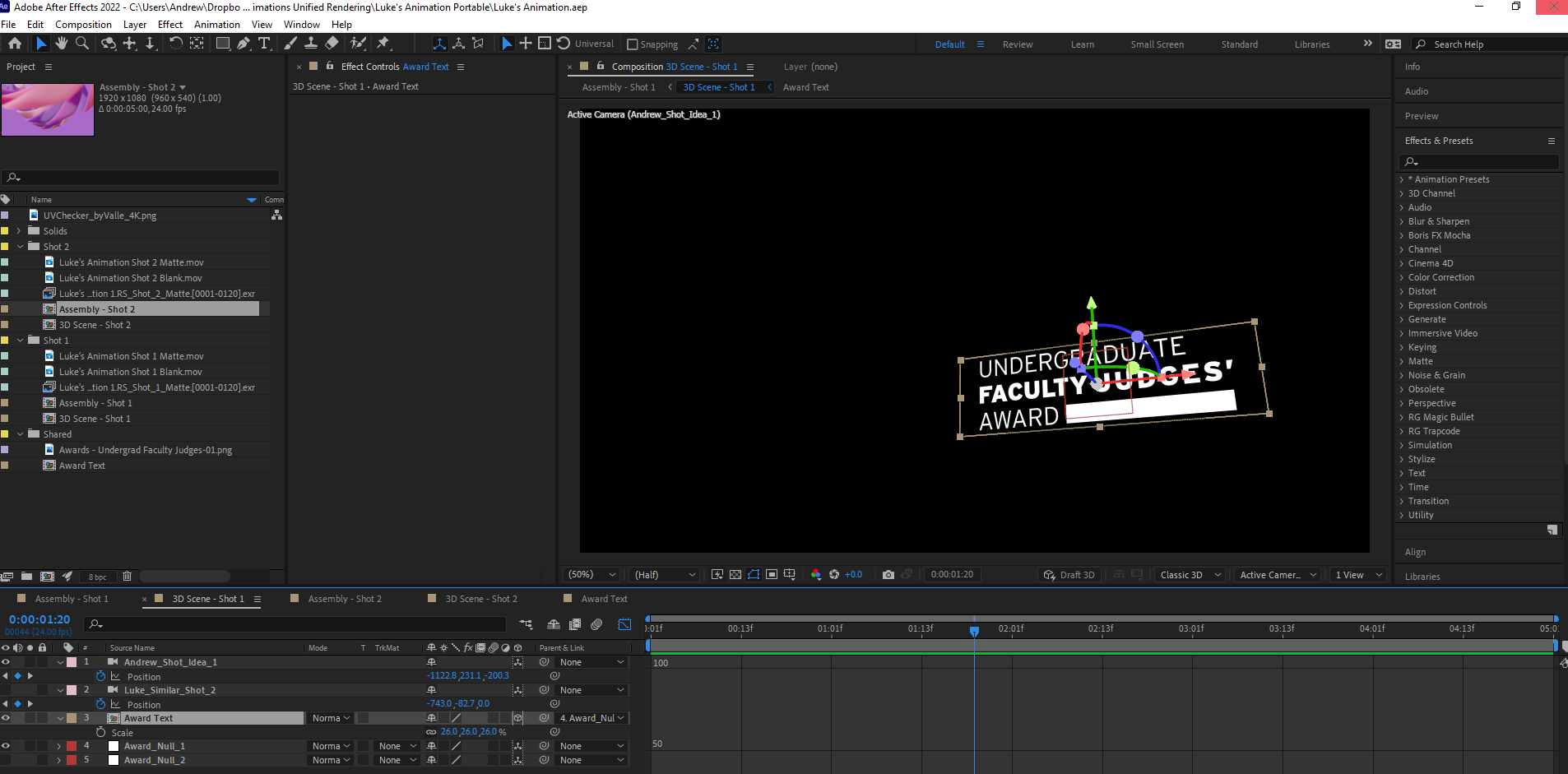Take a snapshot with the camera icon
1568x774 pixels.
tap(888, 574)
